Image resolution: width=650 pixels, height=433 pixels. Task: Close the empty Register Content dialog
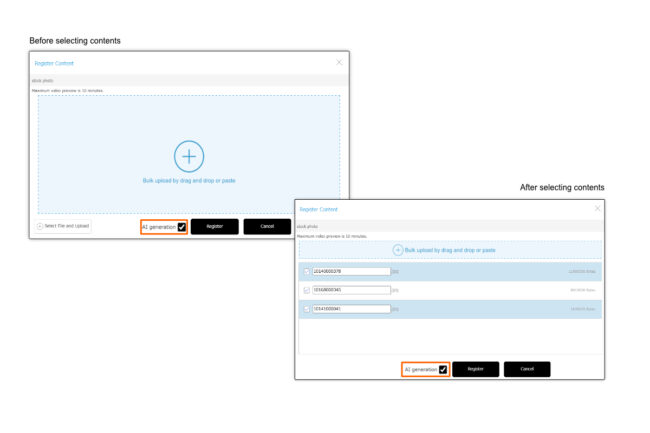pos(339,62)
